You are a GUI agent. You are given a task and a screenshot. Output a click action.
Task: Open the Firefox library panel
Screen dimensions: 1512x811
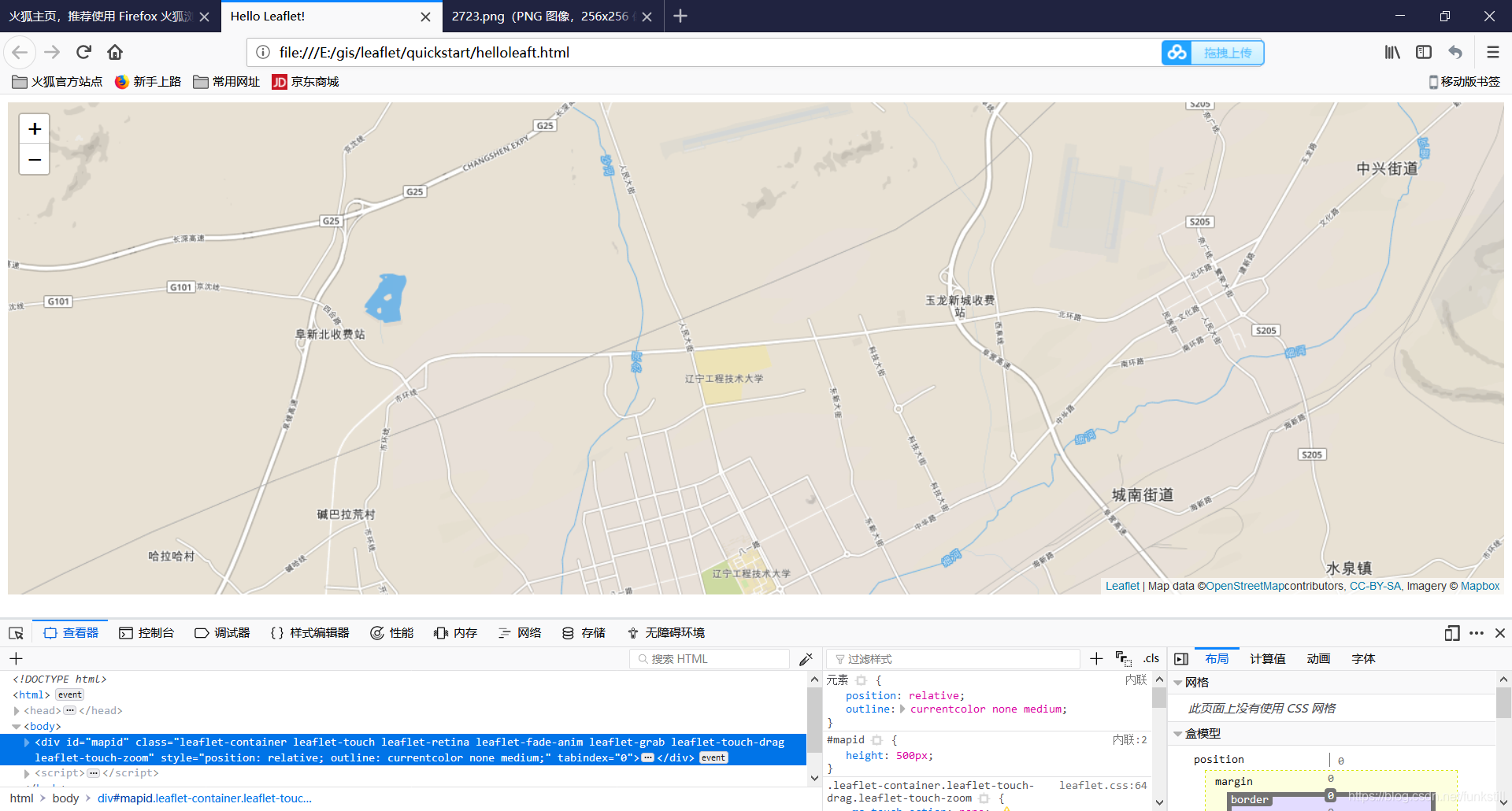pos(1392,52)
